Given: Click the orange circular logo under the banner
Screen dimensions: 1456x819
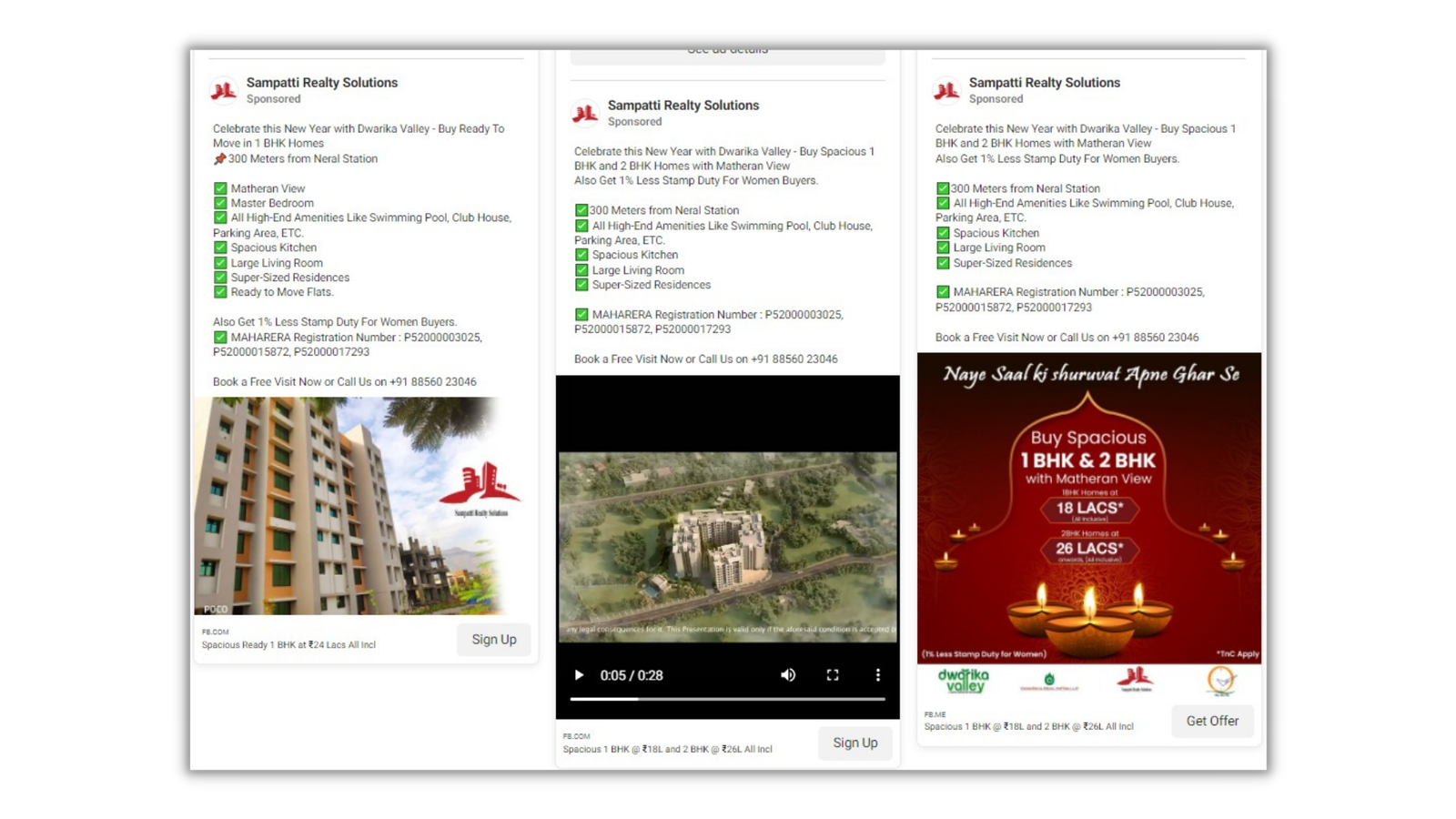Looking at the screenshot, I should pyautogui.click(x=1221, y=680).
